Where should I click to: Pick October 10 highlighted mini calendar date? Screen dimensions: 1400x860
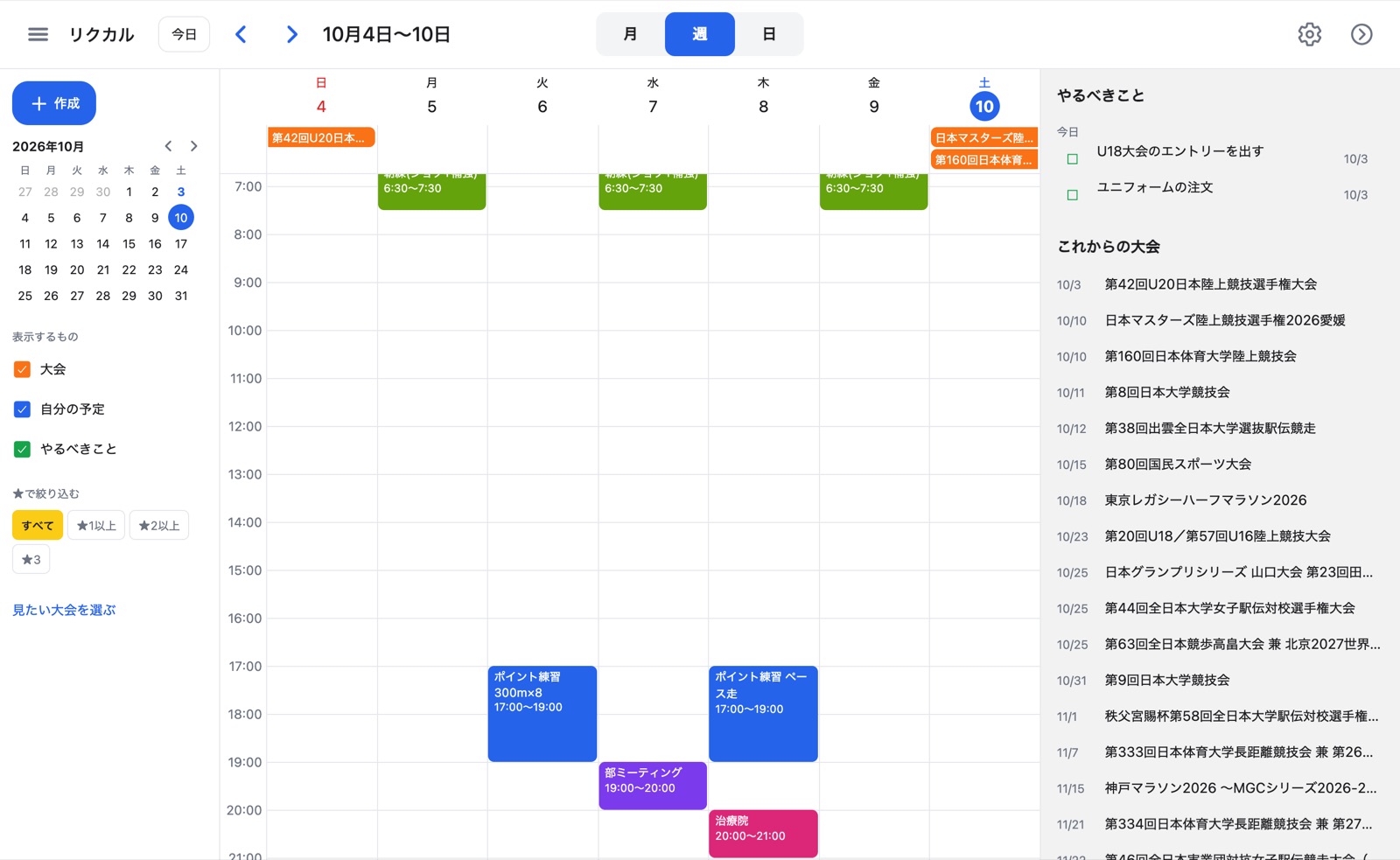[181, 218]
